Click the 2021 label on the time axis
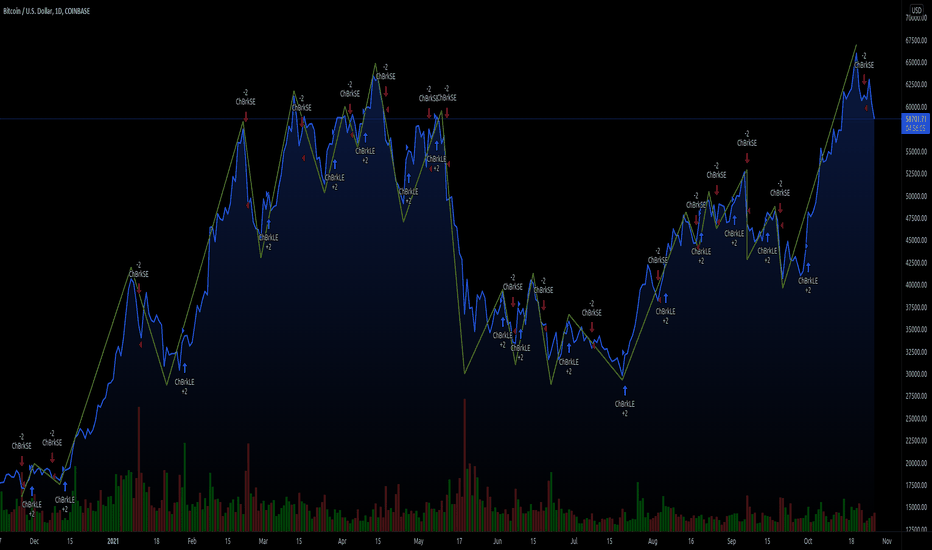This screenshot has height=550, width=932. [x=113, y=541]
